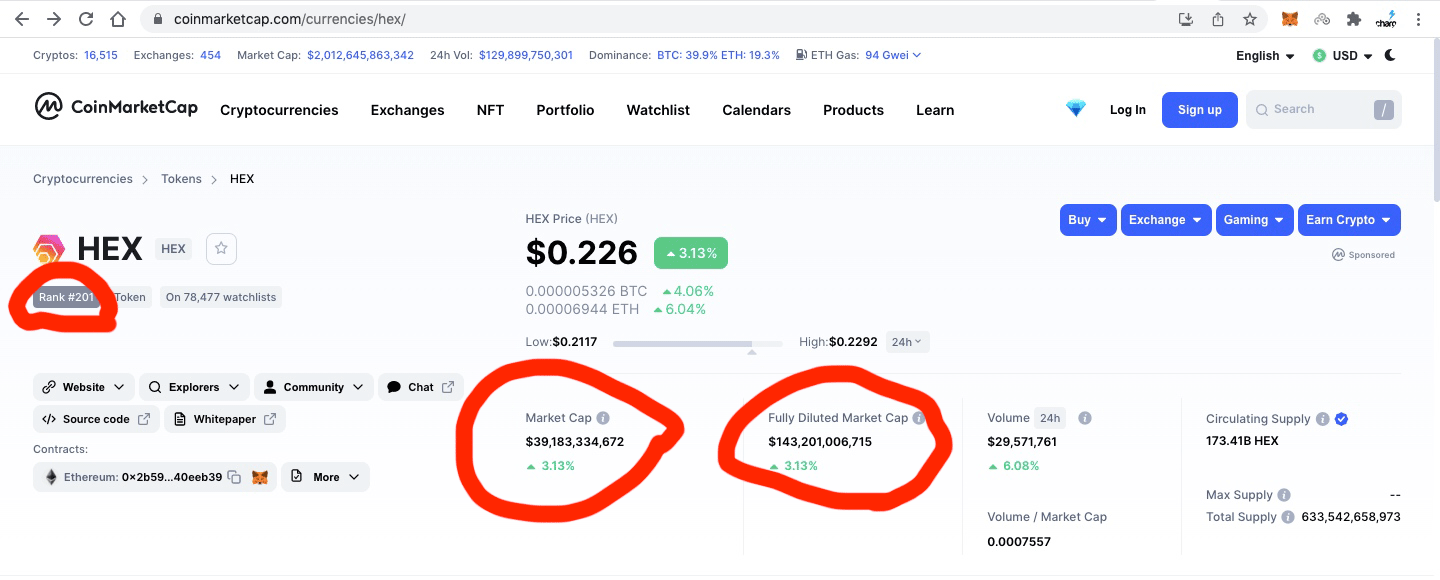Change the 24h low/high range selector
The image size is (1440, 580).
pyautogui.click(x=908, y=342)
